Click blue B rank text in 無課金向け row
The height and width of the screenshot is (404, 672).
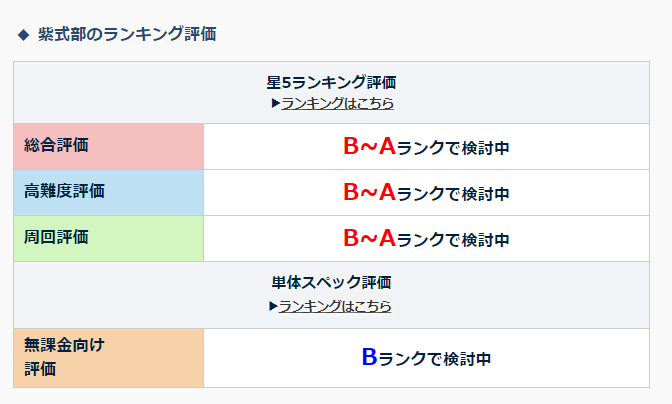pos(369,356)
